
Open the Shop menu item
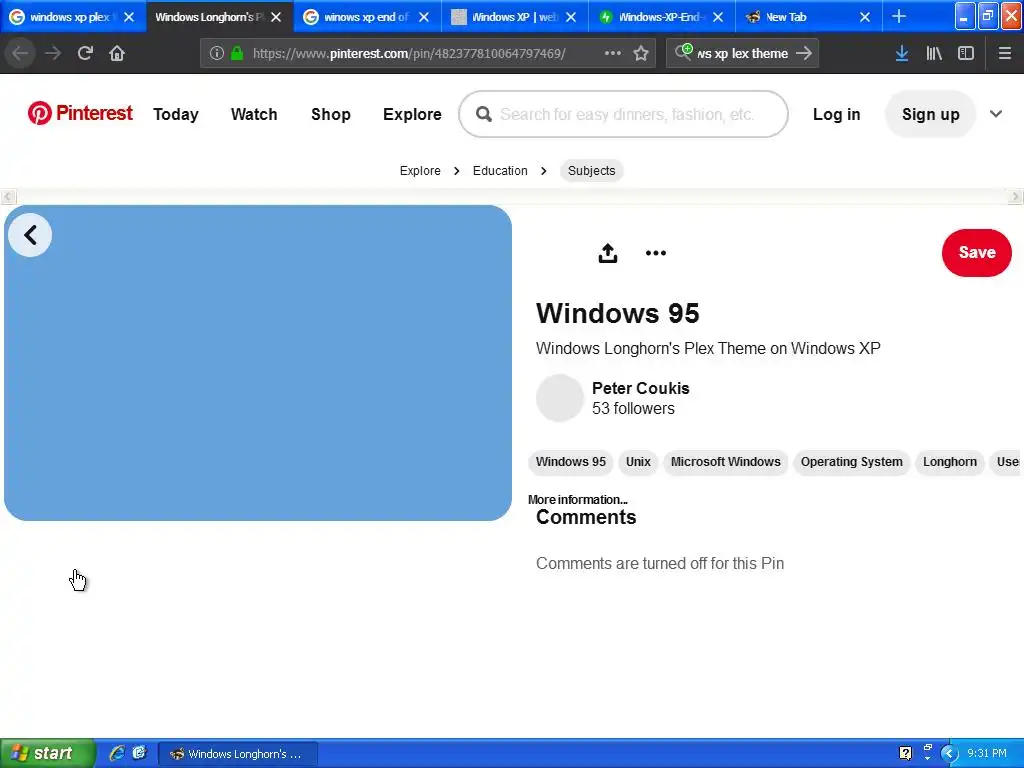coord(330,114)
